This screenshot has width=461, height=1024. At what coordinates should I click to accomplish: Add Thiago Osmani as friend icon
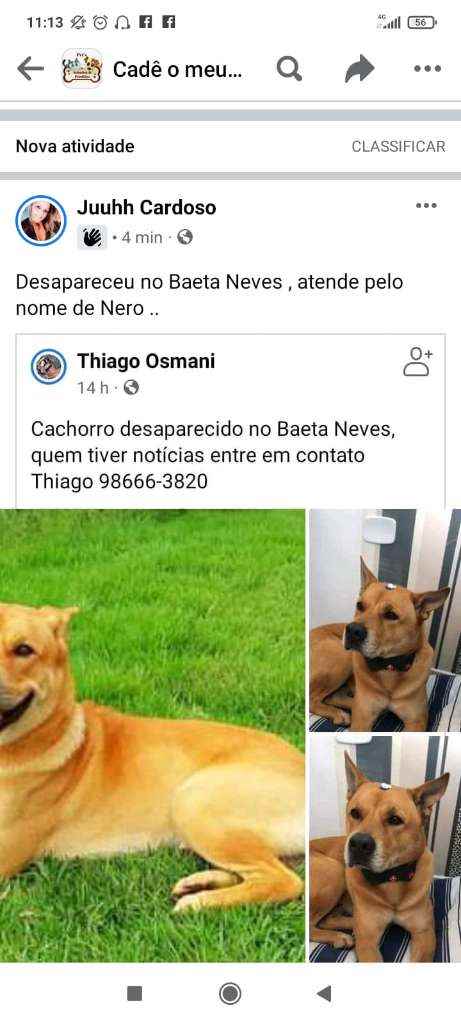coord(418,362)
